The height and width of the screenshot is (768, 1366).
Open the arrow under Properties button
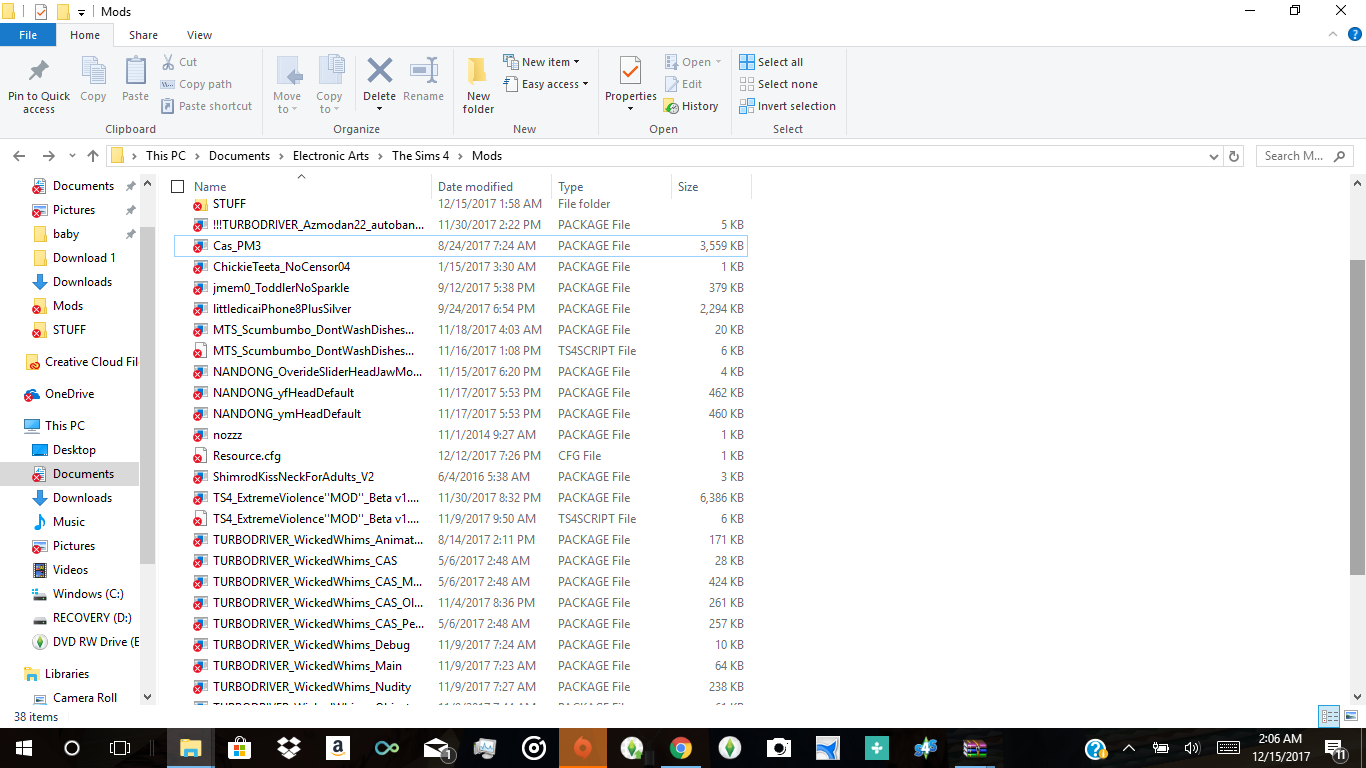(x=630, y=109)
